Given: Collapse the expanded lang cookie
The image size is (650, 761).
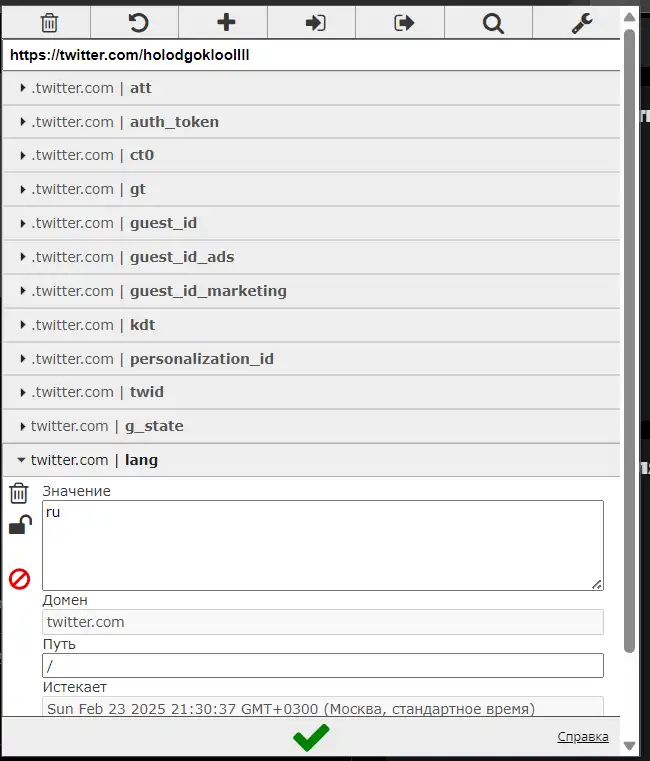Looking at the screenshot, I should pyautogui.click(x=311, y=460).
